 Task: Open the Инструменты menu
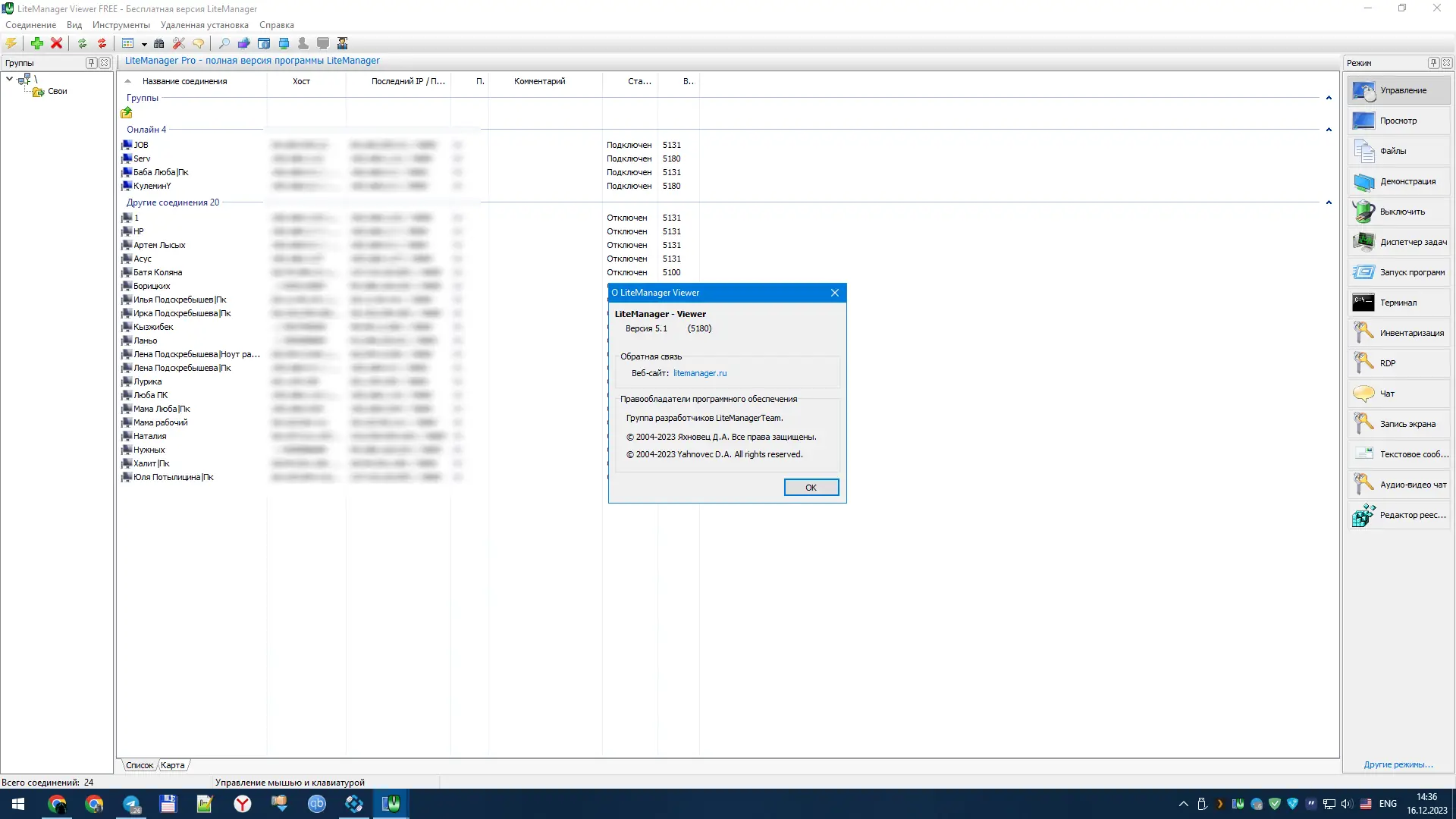[x=121, y=25]
